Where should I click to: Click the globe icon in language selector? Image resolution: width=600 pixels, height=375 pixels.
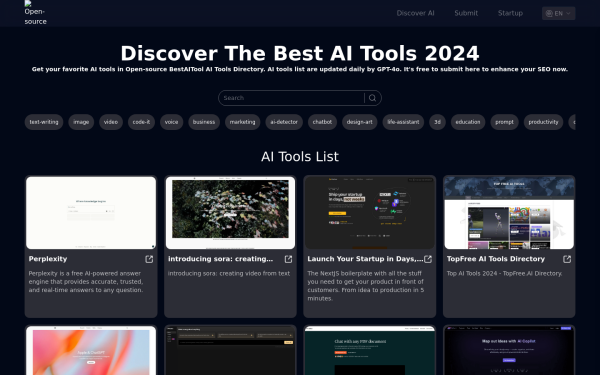coord(549,13)
